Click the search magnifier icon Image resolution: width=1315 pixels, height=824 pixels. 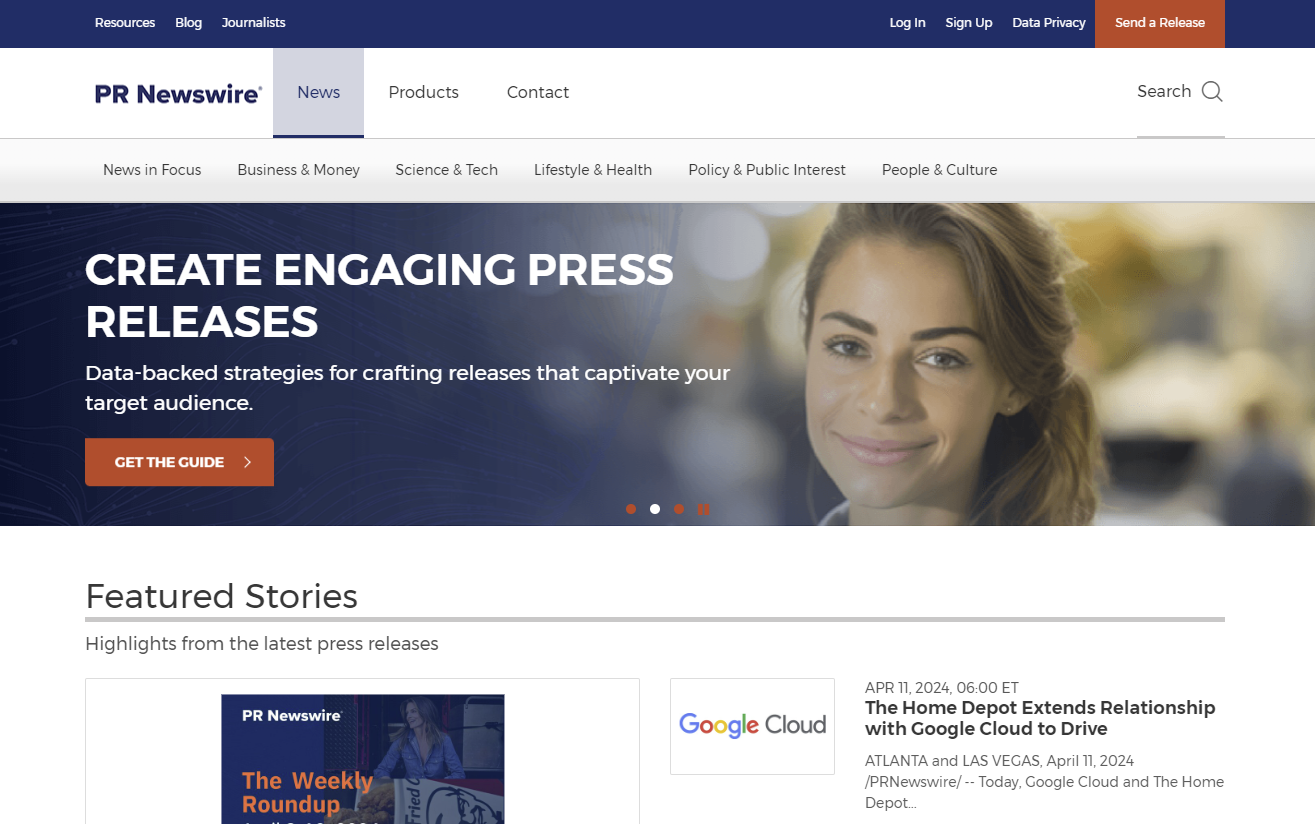[1212, 92]
